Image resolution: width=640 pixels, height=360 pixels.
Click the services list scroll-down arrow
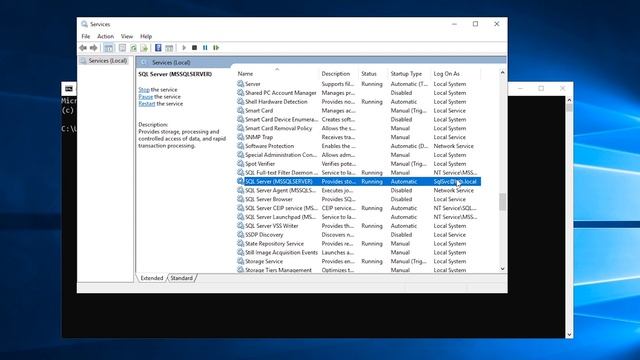coord(502,269)
